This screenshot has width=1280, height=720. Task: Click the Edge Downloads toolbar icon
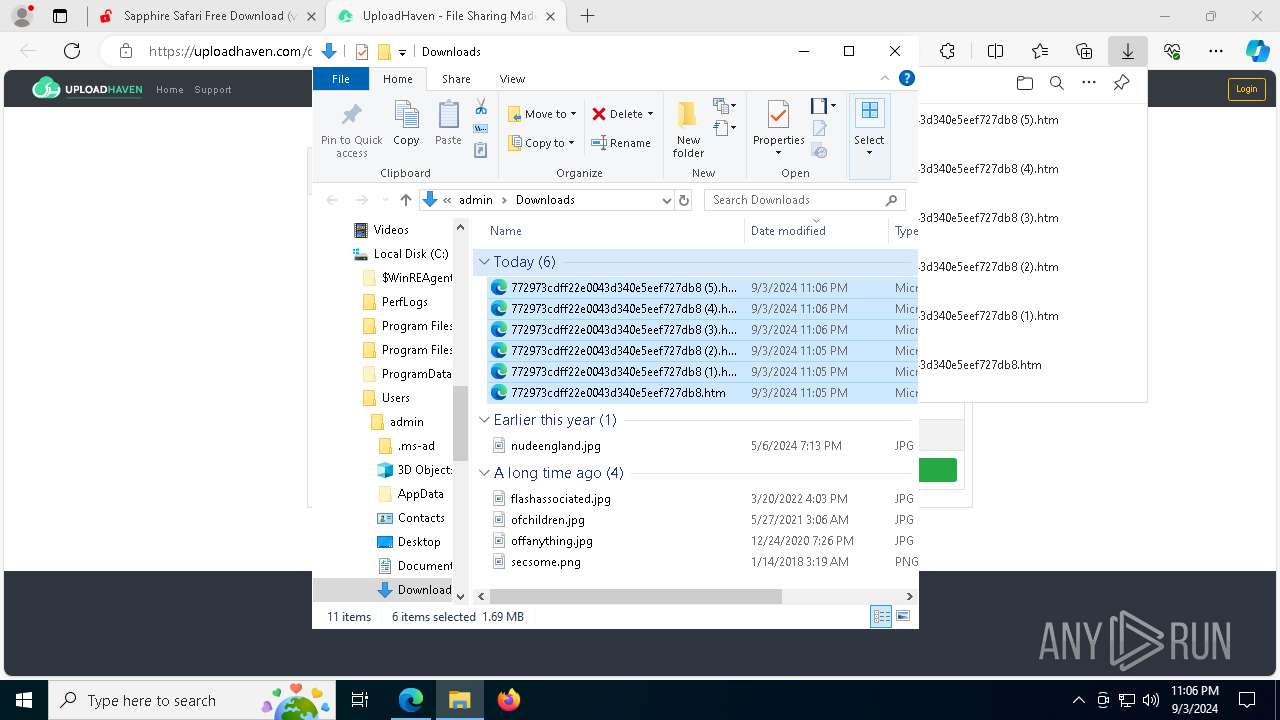click(x=1127, y=51)
